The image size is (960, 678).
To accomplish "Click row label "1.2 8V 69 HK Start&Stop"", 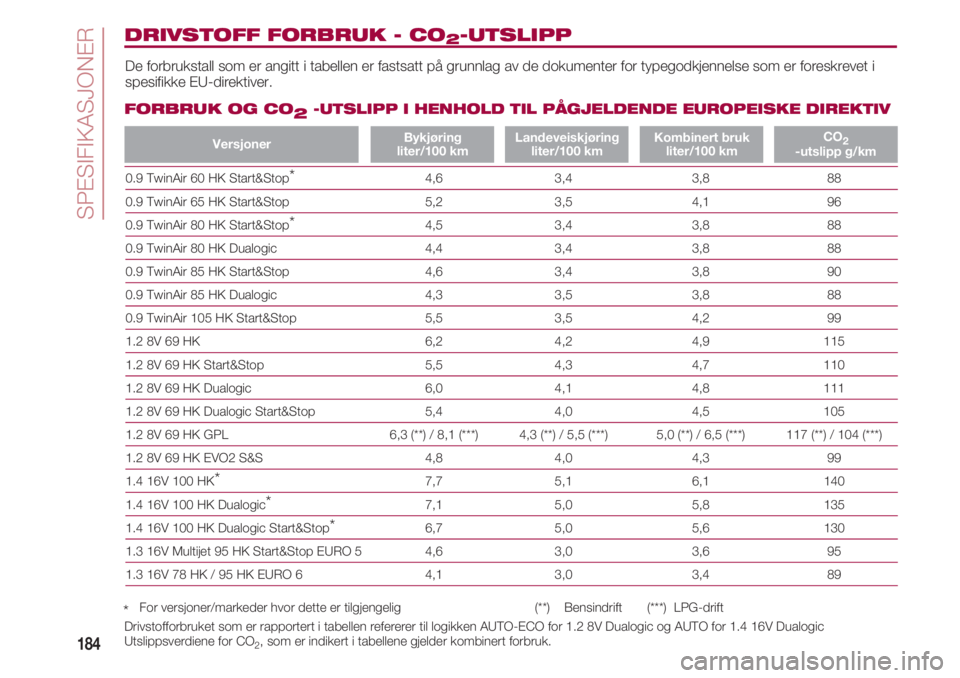I will click(x=195, y=365).
